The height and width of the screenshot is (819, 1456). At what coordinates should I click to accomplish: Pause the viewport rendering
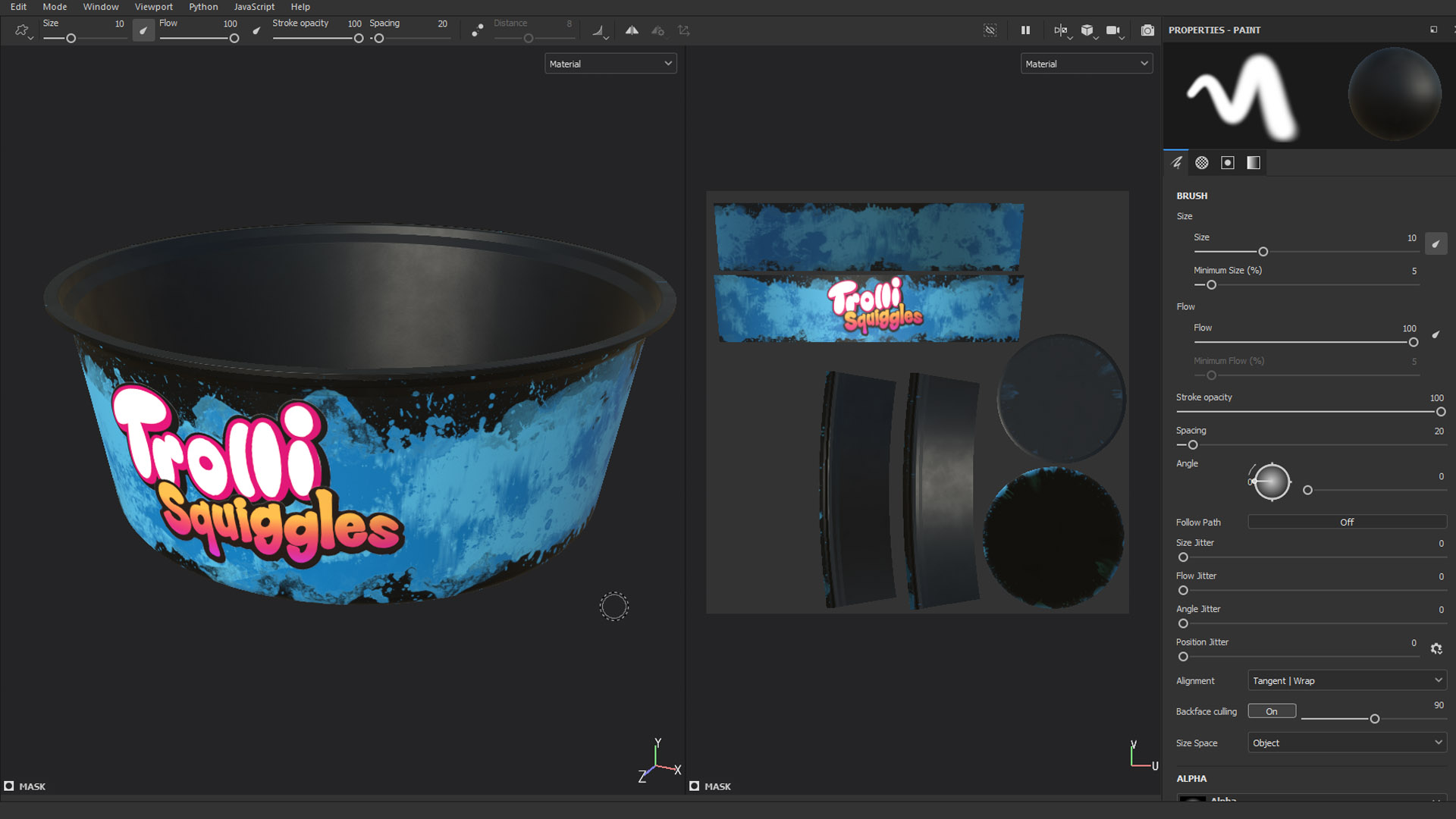[x=1025, y=30]
